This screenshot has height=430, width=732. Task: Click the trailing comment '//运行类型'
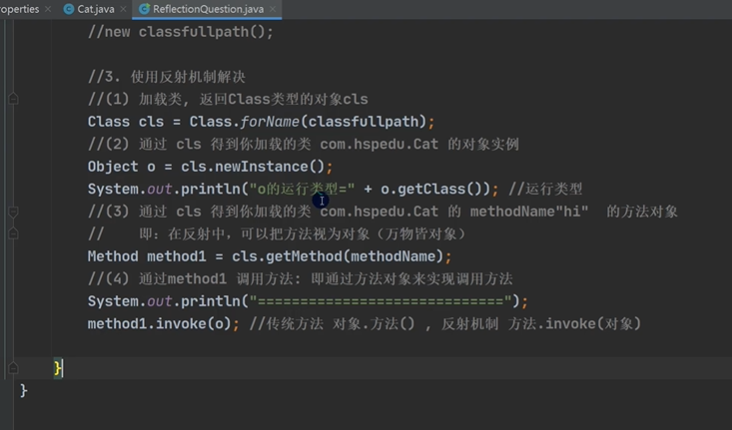[x=545, y=189]
